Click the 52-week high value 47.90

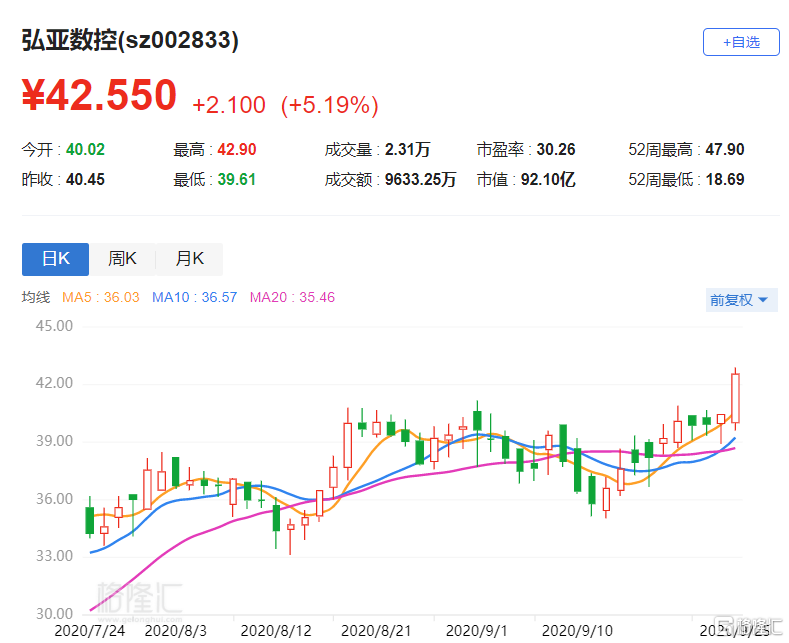tap(725, 149)
